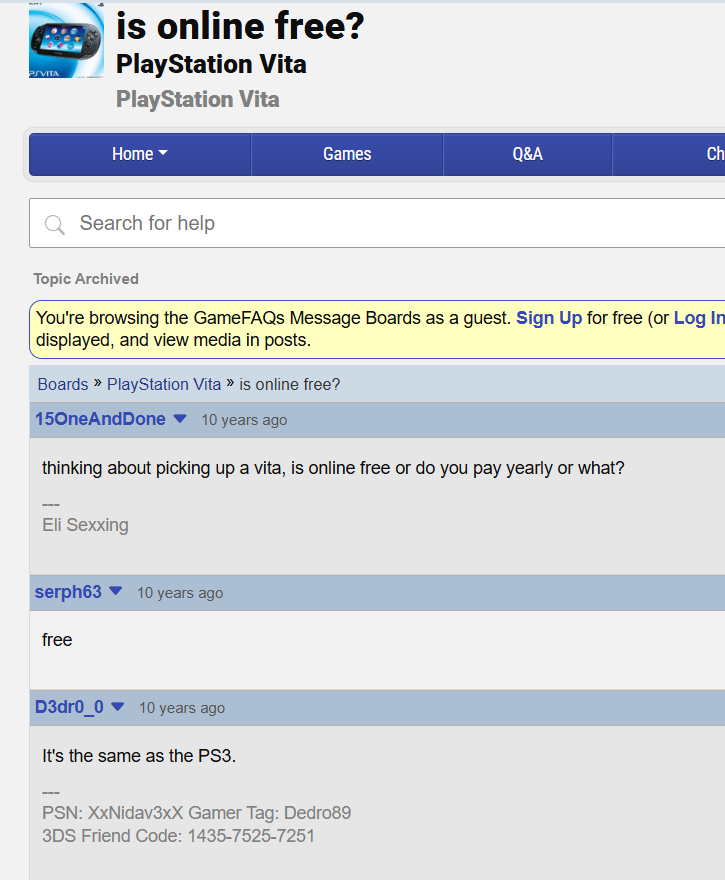Open PlayStation Vita breadcrumb link
The width and height of the screenshot is (725, 880).
164,384
